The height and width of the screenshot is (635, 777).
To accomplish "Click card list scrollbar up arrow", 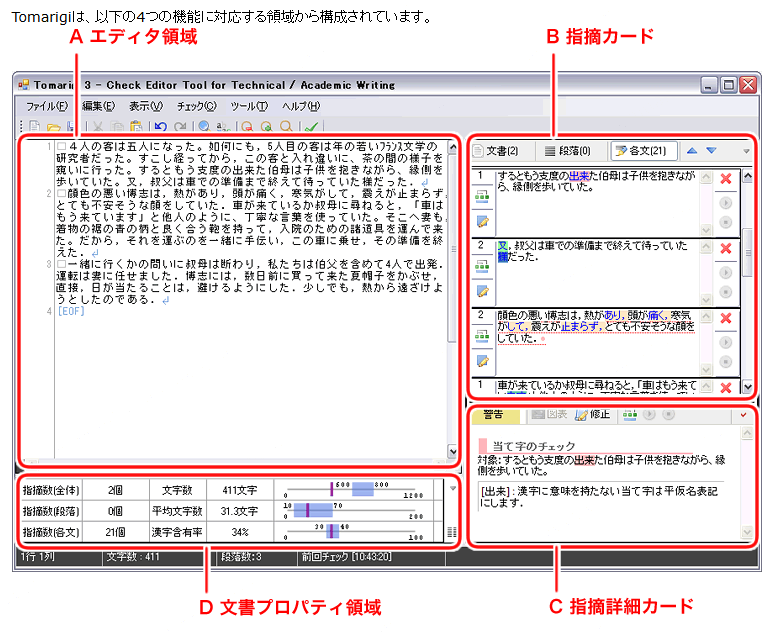I will click(748, 176).
